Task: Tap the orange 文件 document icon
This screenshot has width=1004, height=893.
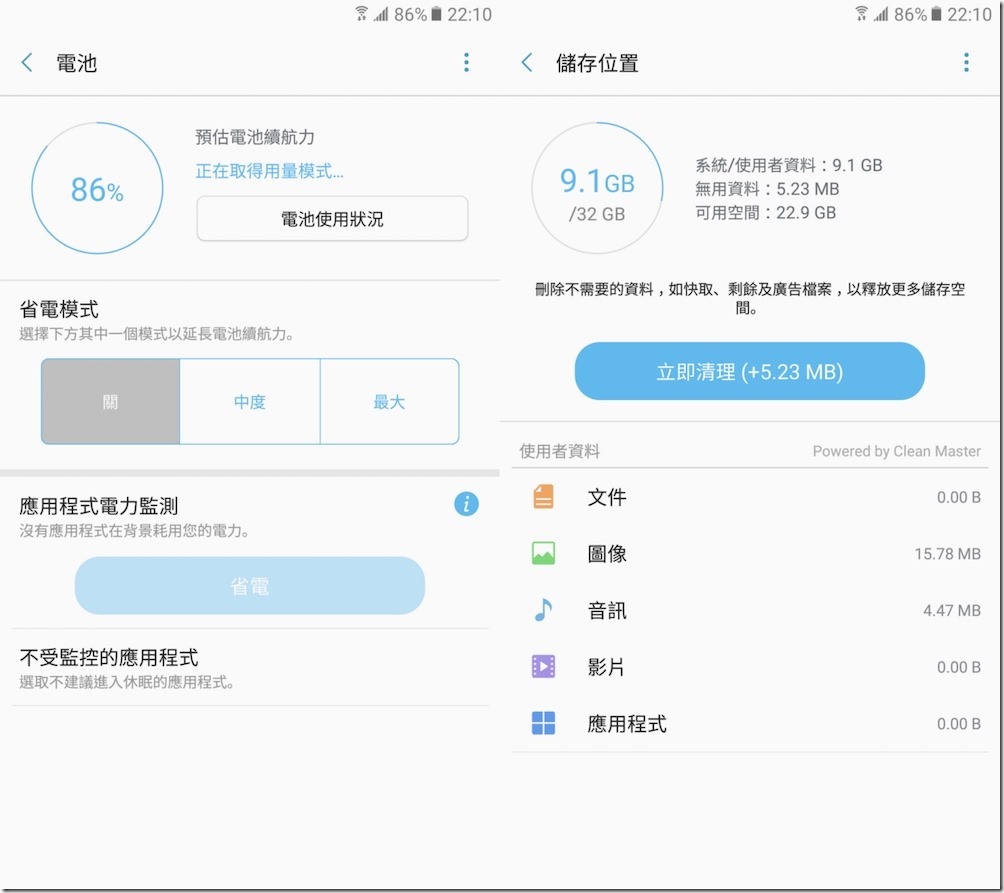Action: 543,497
